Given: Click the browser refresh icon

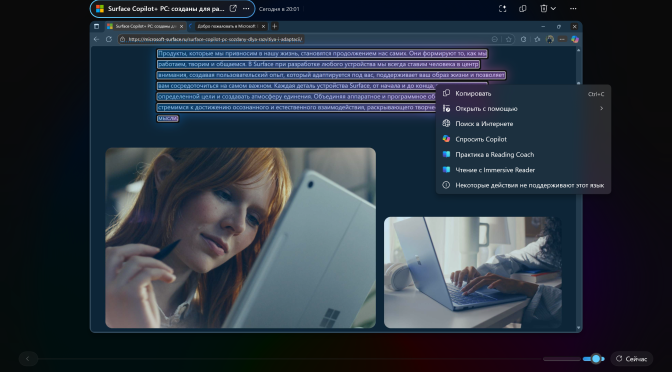Looking at the screenshot, I should pos(109,39).
